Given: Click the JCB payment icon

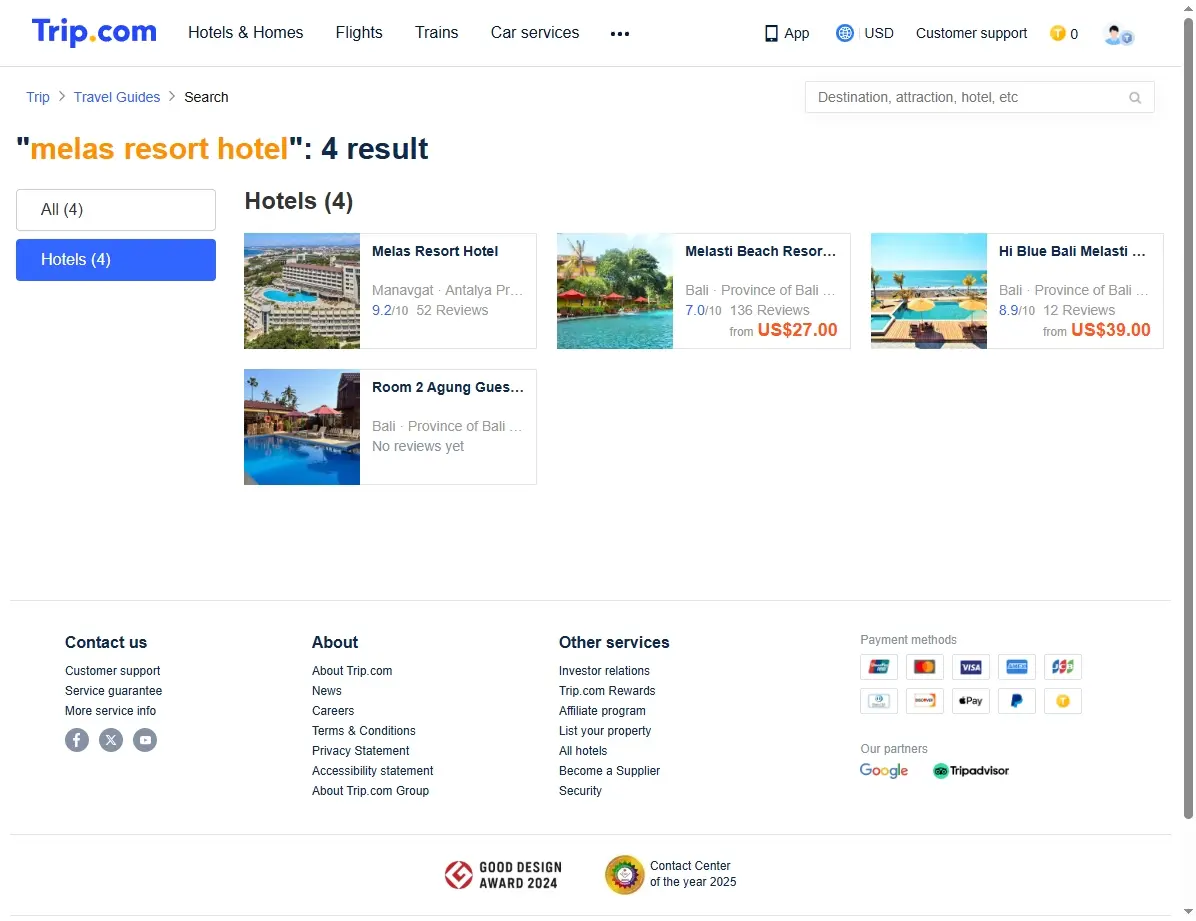Looking at the screenshot, I should (x=1063, y=667).
